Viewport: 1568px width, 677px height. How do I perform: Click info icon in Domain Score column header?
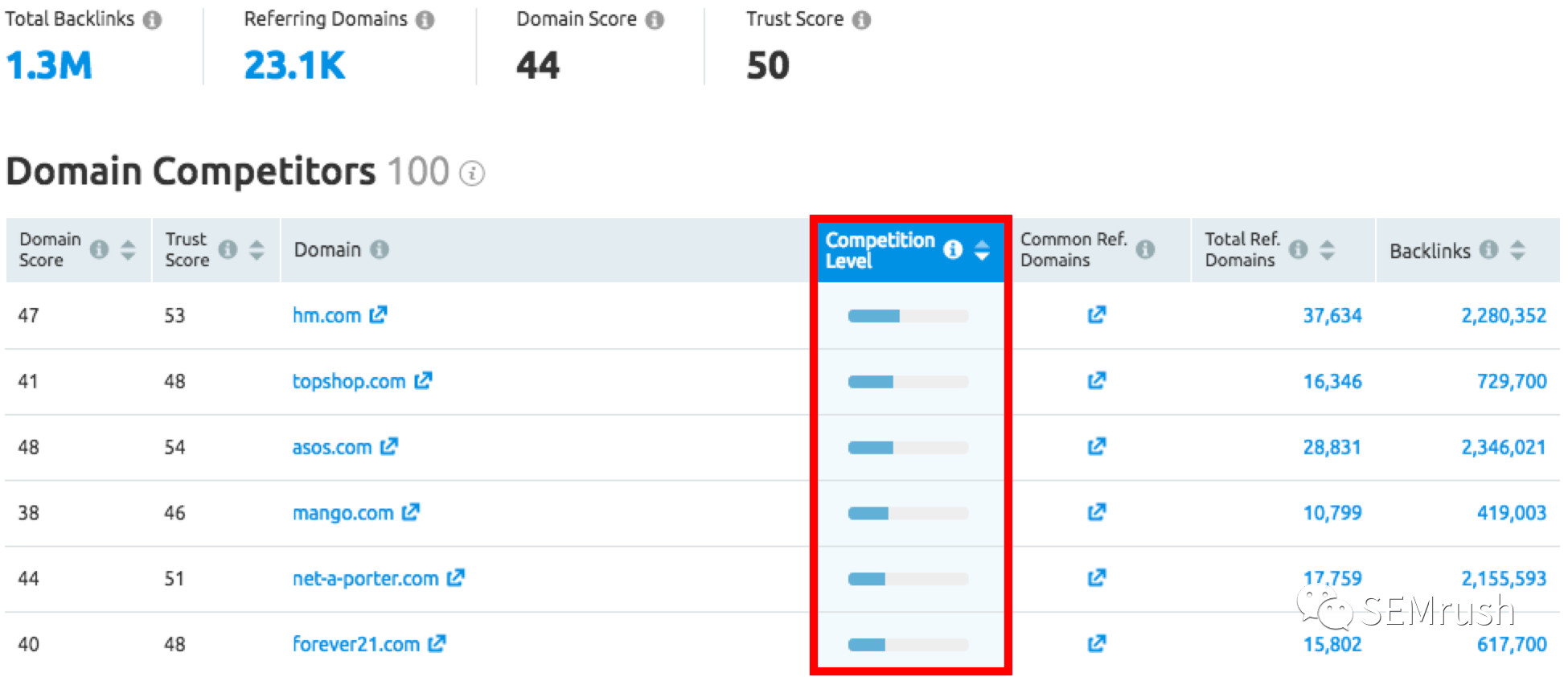(100, 249)
